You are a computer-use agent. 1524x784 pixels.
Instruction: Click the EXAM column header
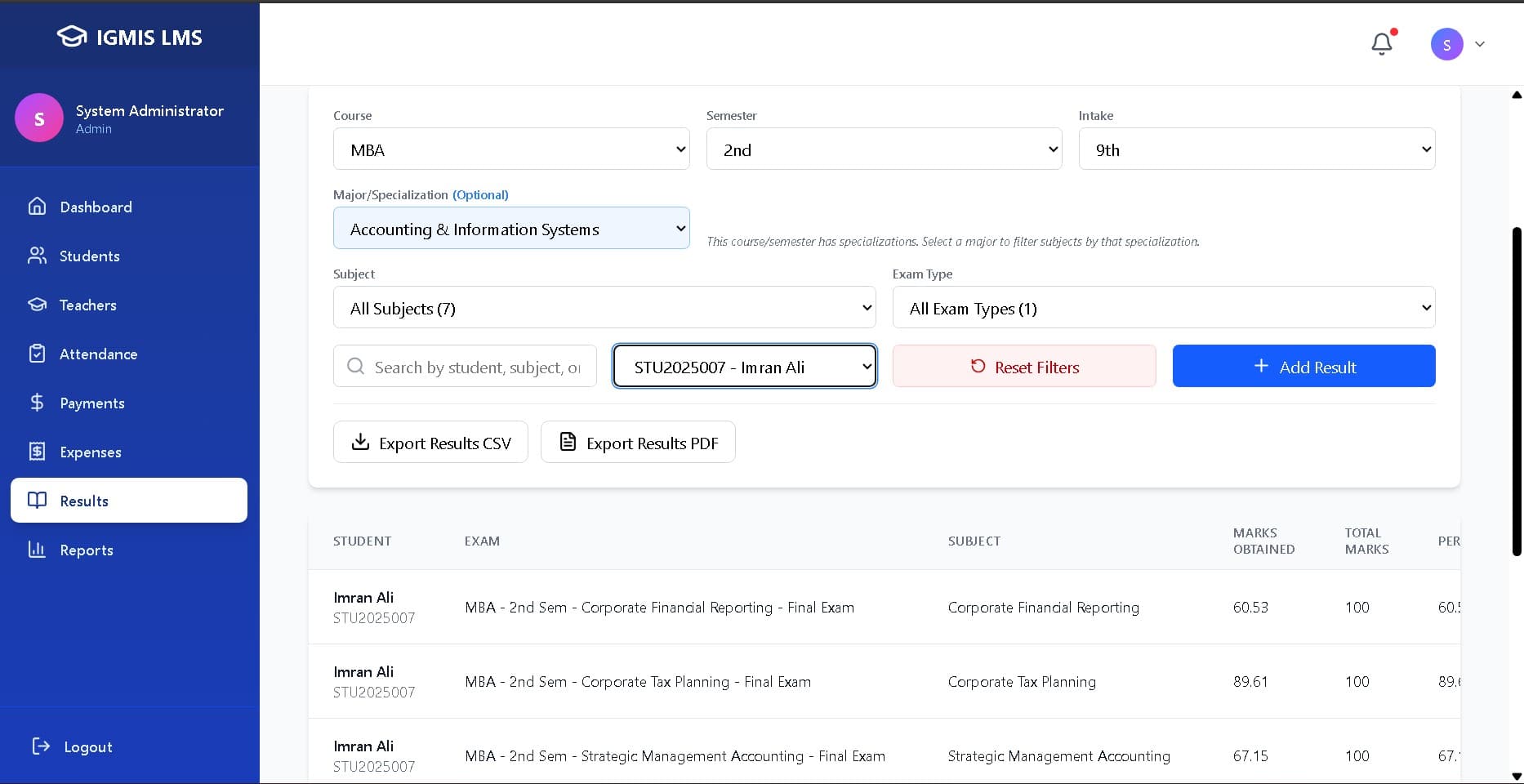482,541
